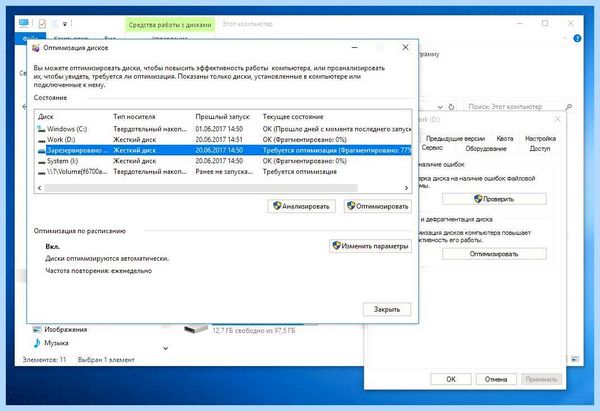
Task: Select Windows (C:) disk row
Action: [223, 129]
